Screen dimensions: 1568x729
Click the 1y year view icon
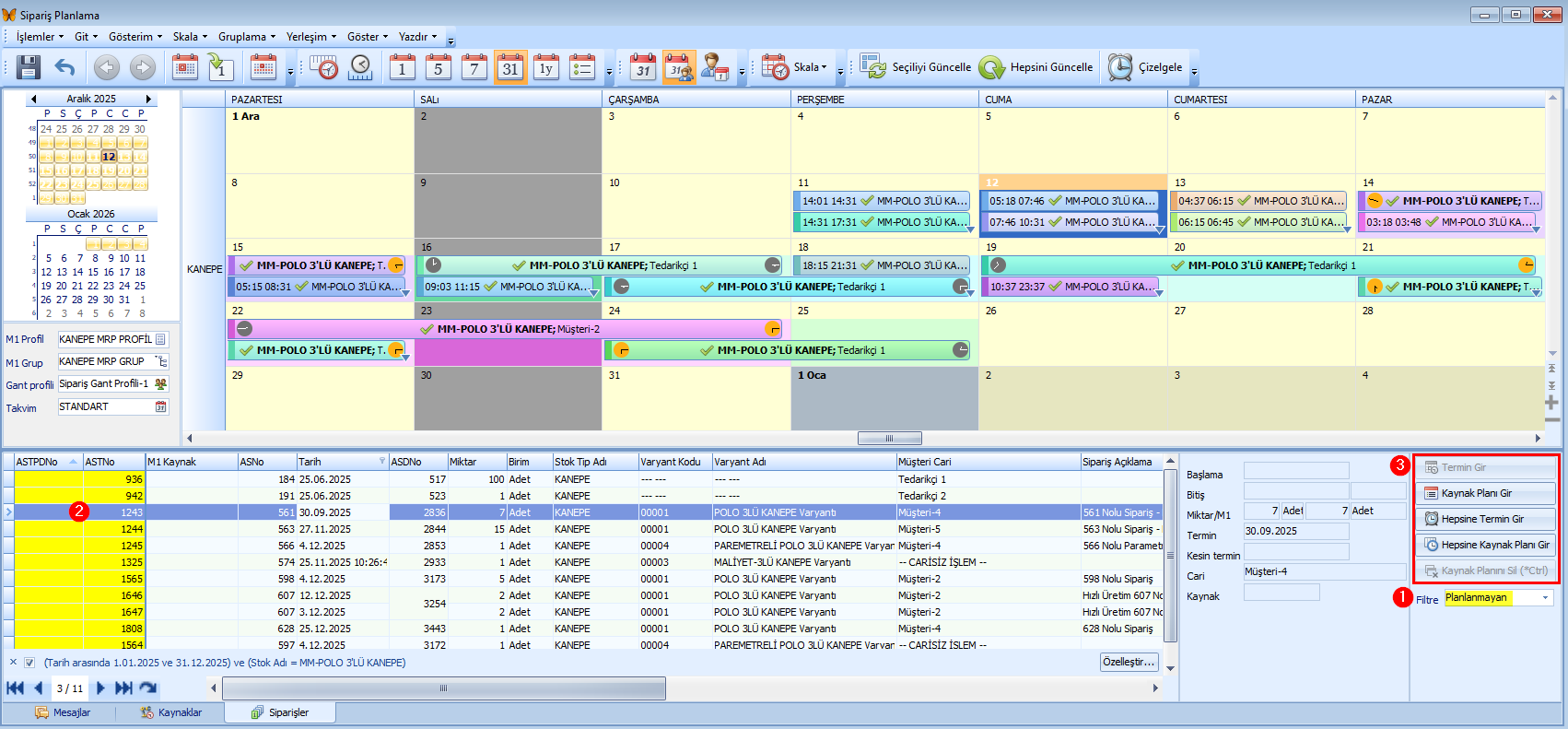(546, 67)
